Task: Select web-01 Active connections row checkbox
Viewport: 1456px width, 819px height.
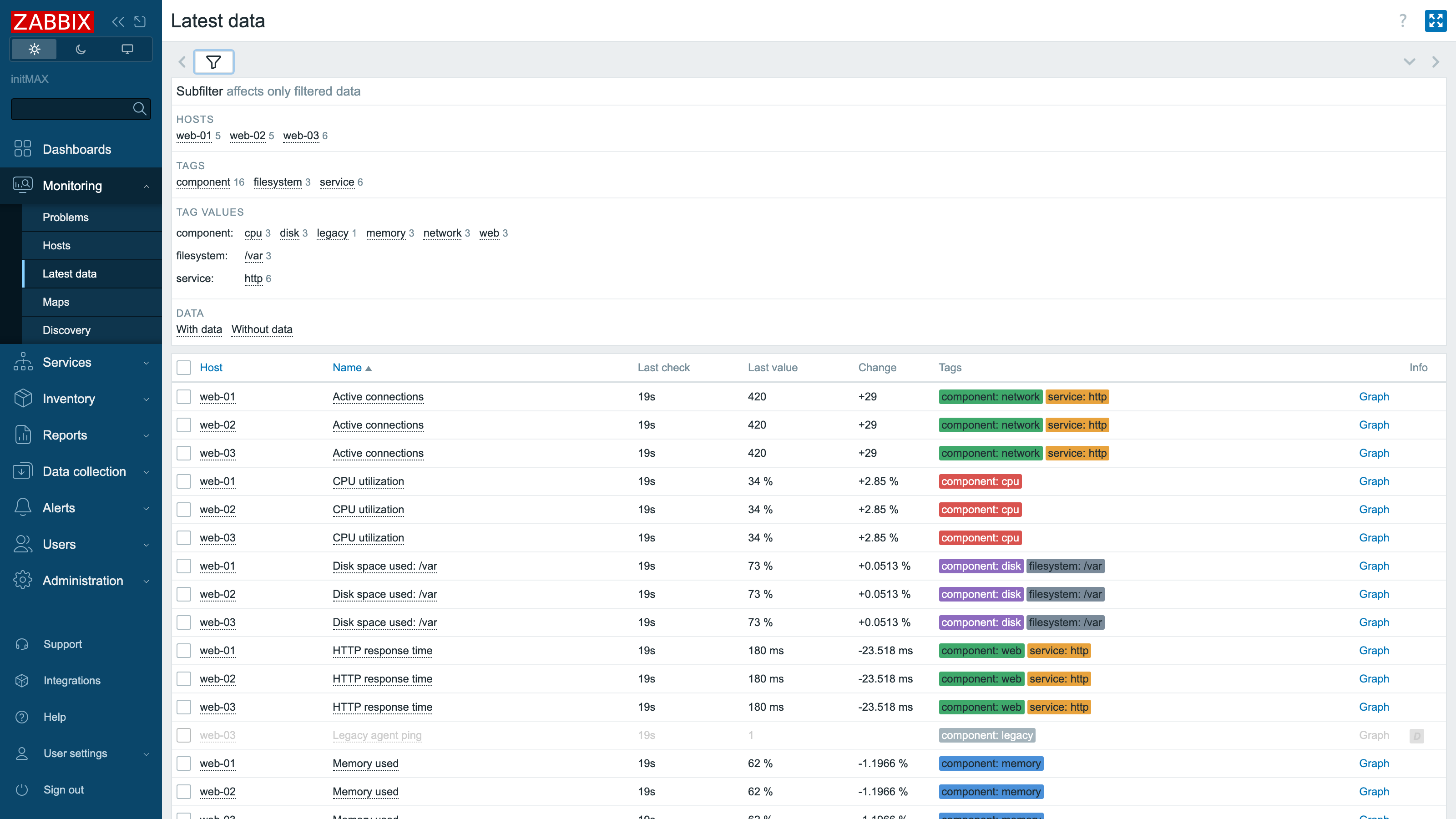Action: coord(184,396)
